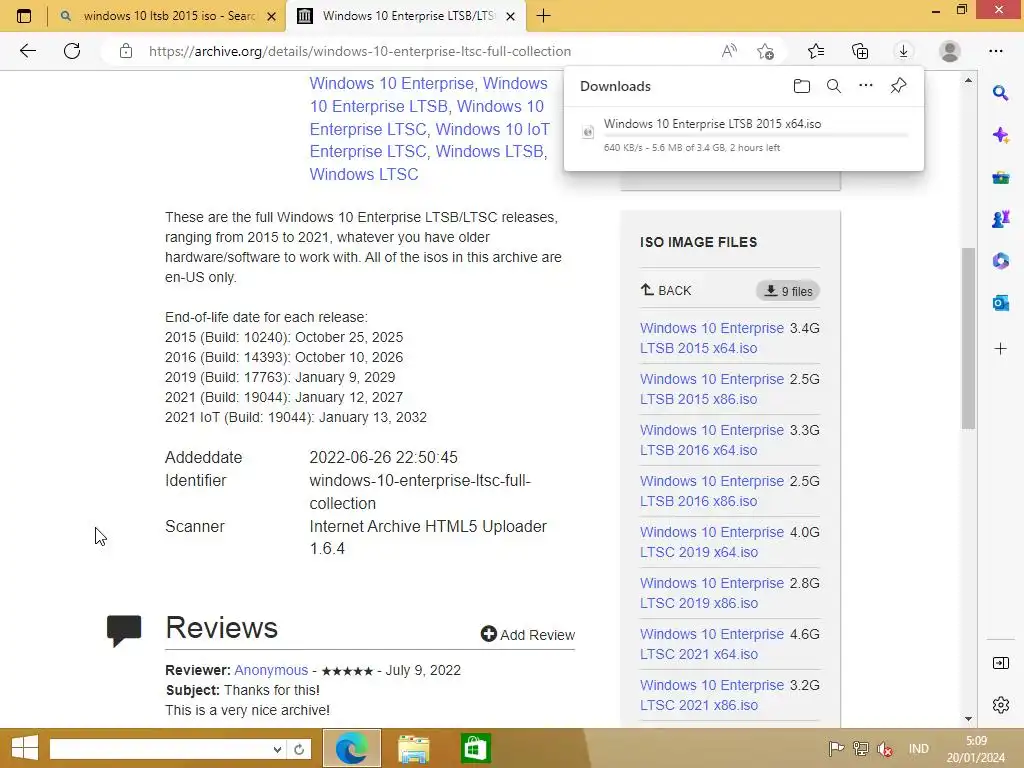
Task: Click the archive.org address bar URL
Action: (359, 51)
